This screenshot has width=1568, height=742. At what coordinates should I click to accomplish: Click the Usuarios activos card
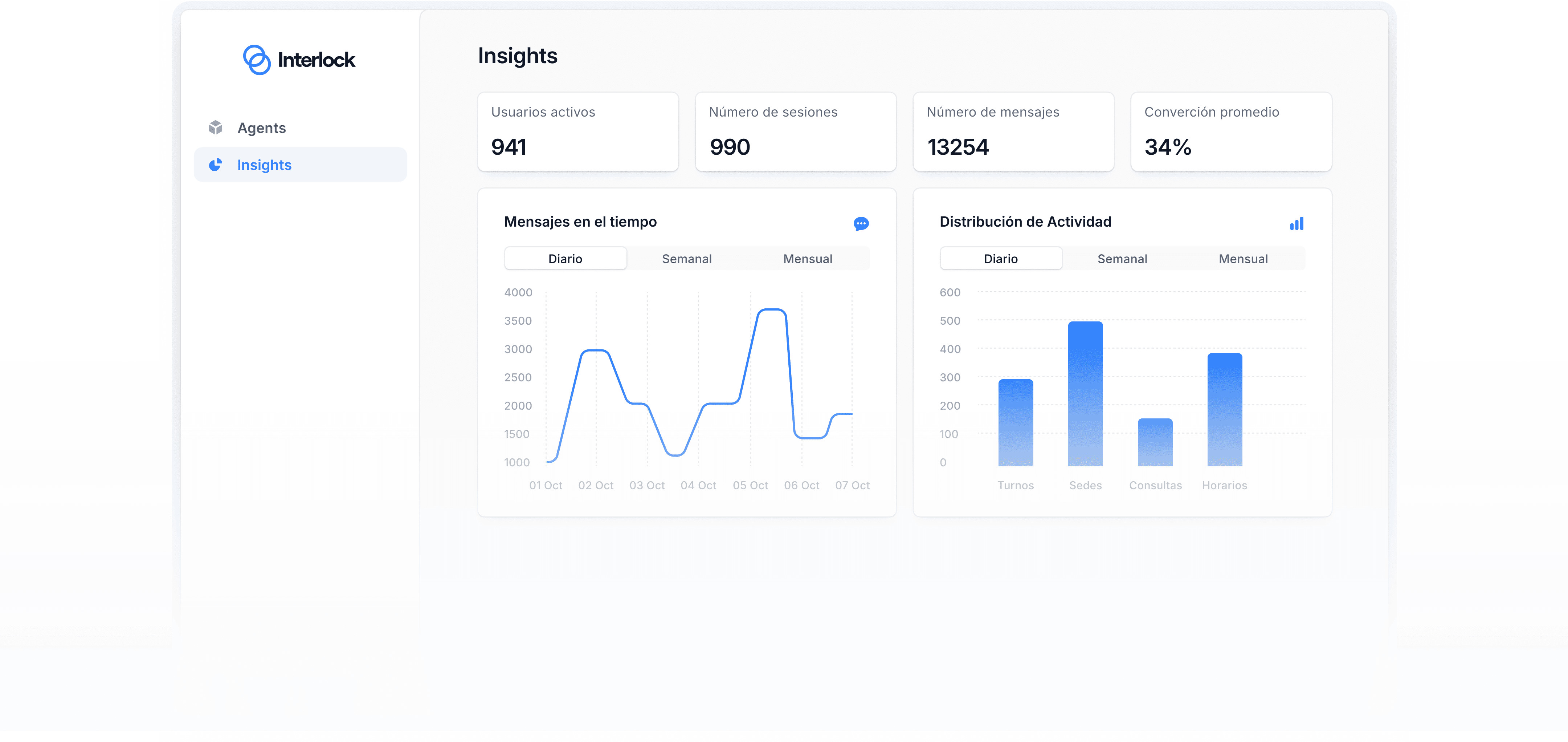click(577, 131)
